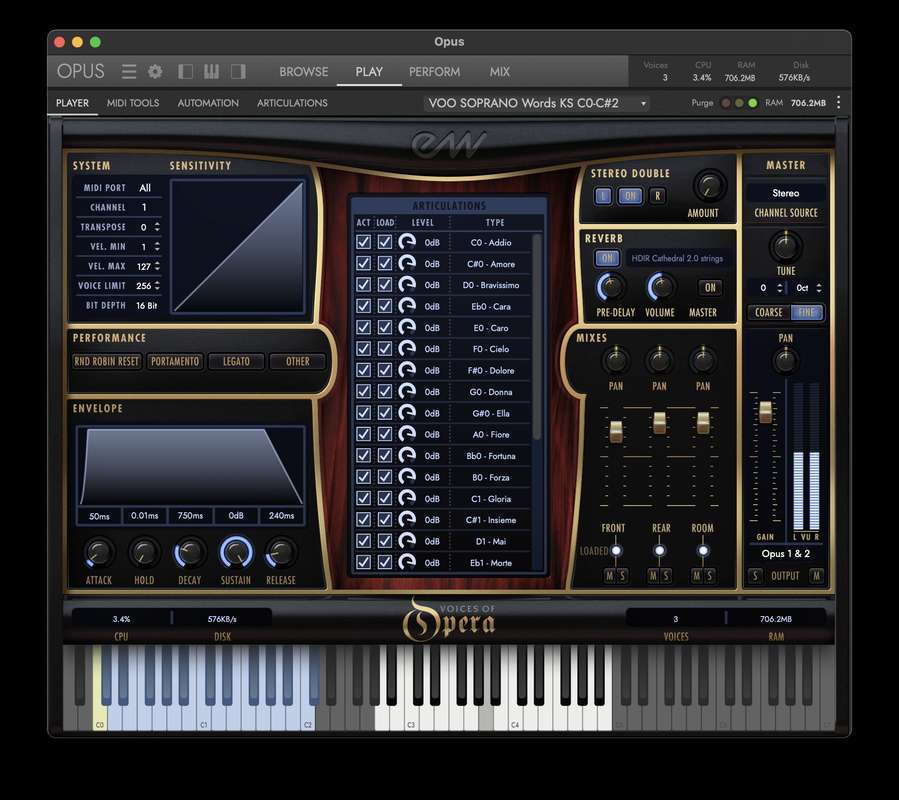Click the Master GAIN fader
This screenshot has height=800, width=899.
pos(765,412)
